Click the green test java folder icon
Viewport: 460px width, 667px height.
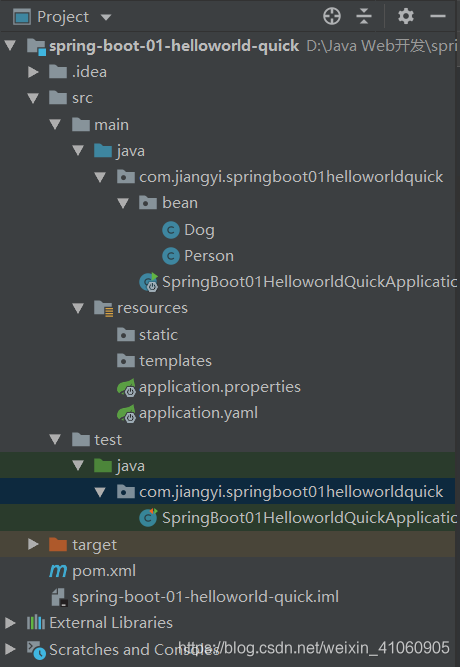(103, 465)
